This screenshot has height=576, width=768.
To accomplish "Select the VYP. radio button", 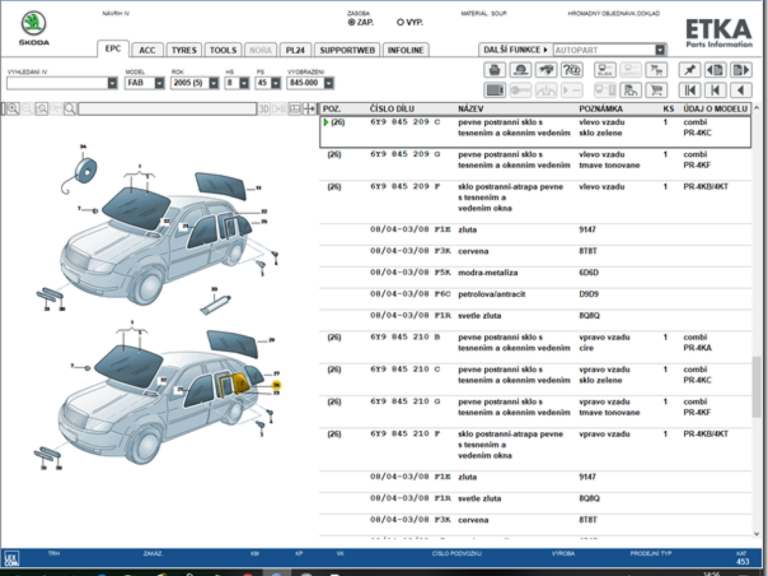I will [x=400, y=21].
